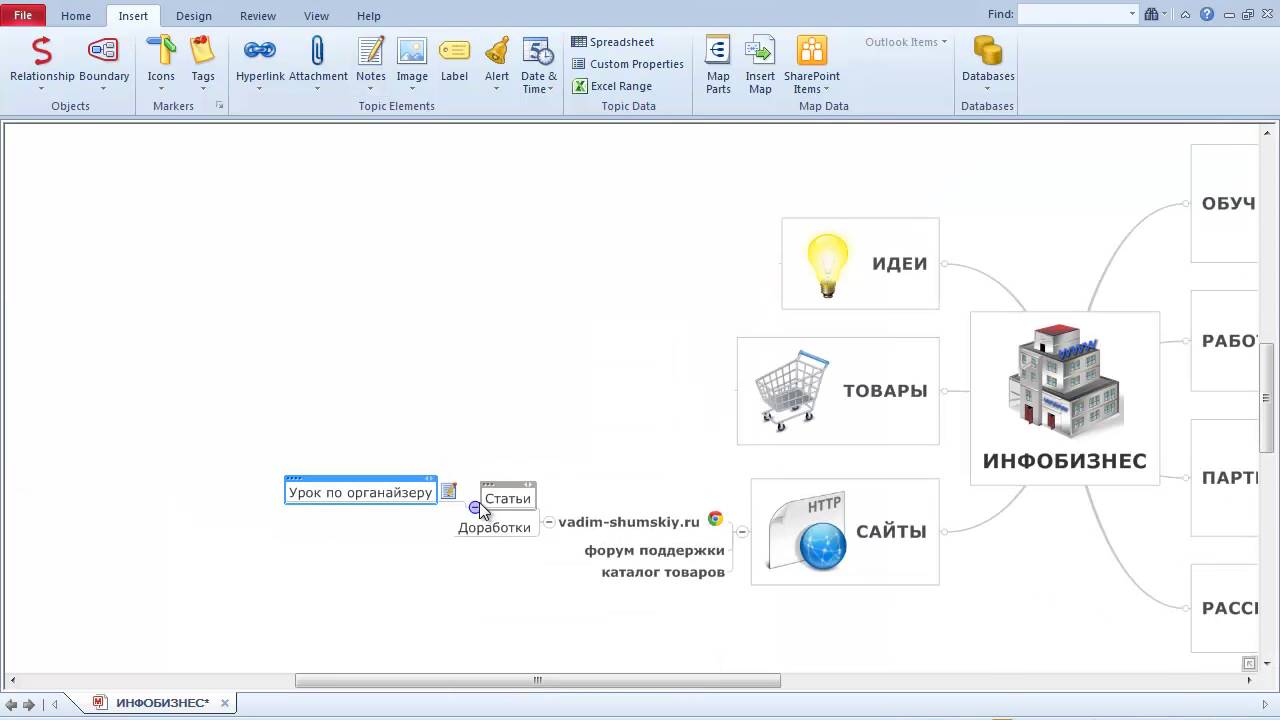Image resolution: width=1280 pixels, height=720 pixels.
Task: Click the Insert Map button
Action: point(760,64)
